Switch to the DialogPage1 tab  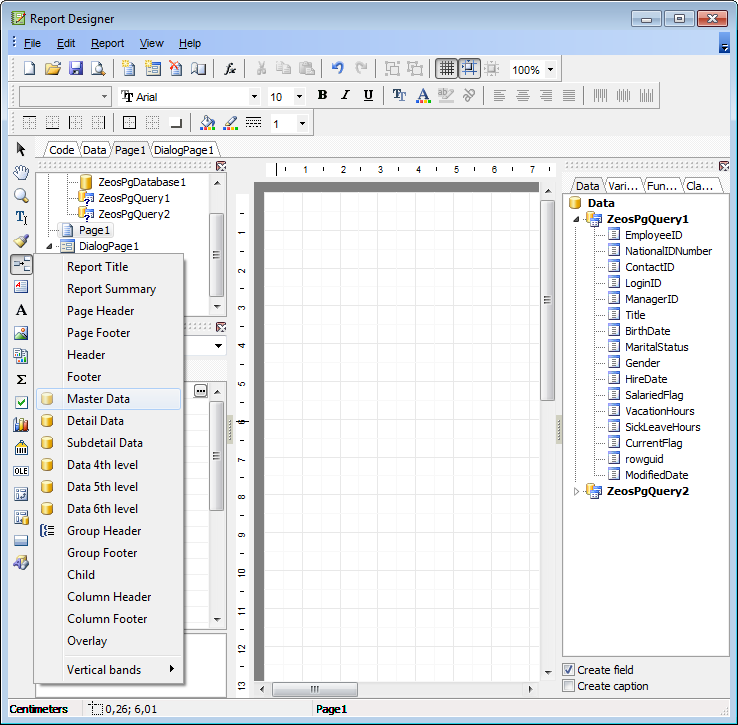[x=183, y=150]
